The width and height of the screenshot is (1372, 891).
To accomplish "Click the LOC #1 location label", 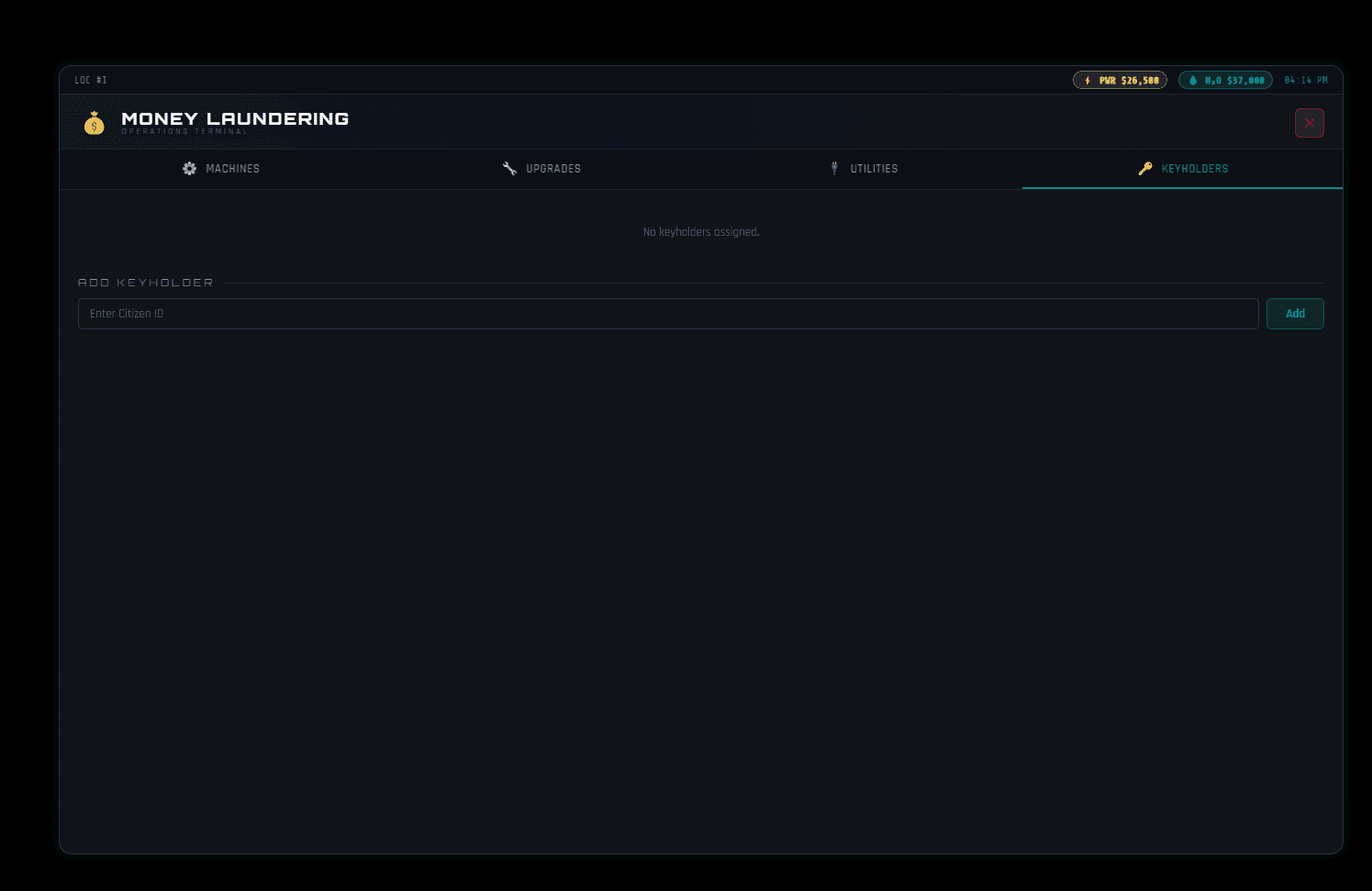I will point(91,81).
